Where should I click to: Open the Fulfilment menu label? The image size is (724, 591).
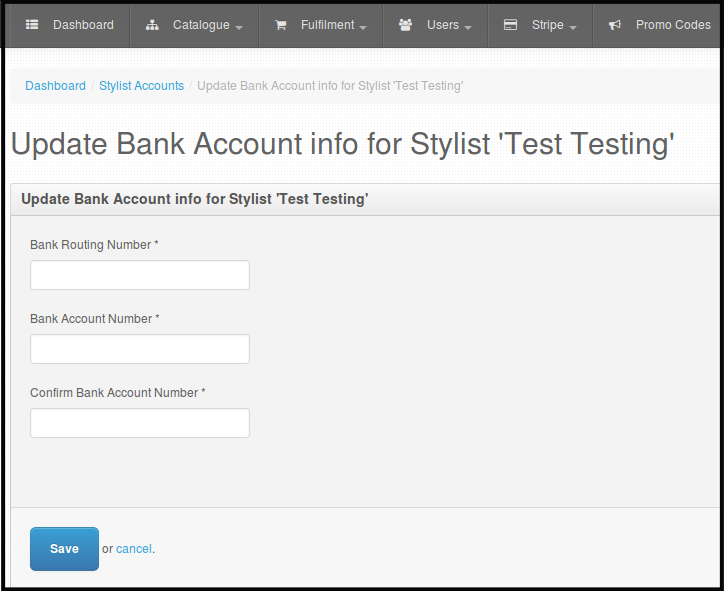pyautogui.click(x=327, y=25)
